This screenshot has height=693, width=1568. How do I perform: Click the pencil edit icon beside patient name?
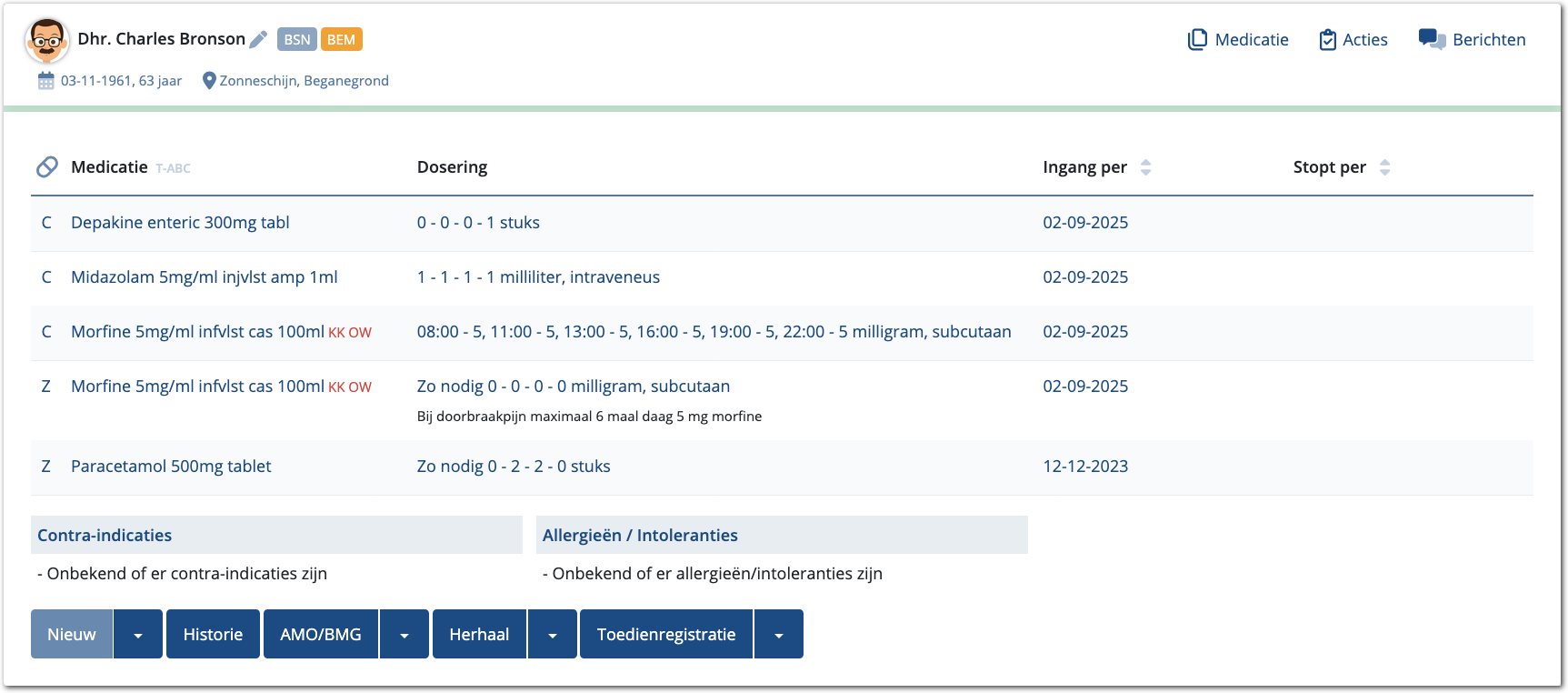(x=258, y=39)
